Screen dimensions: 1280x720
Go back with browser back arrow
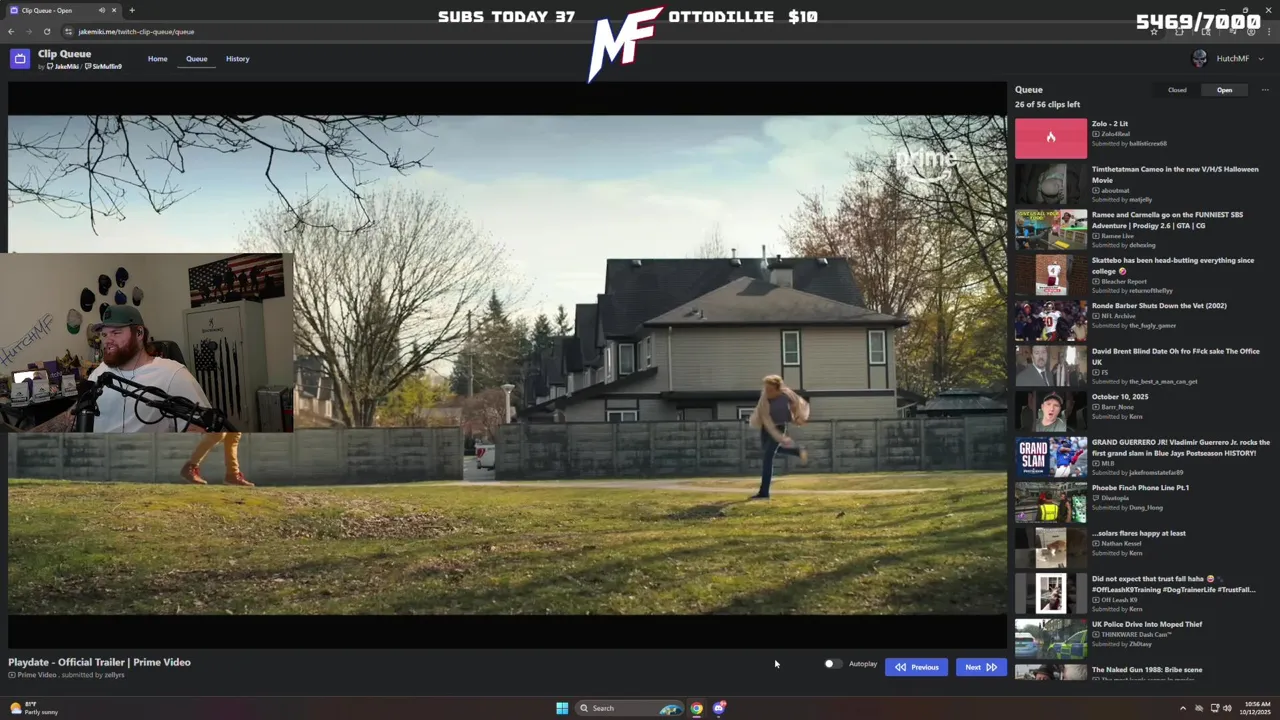(11, 32)
